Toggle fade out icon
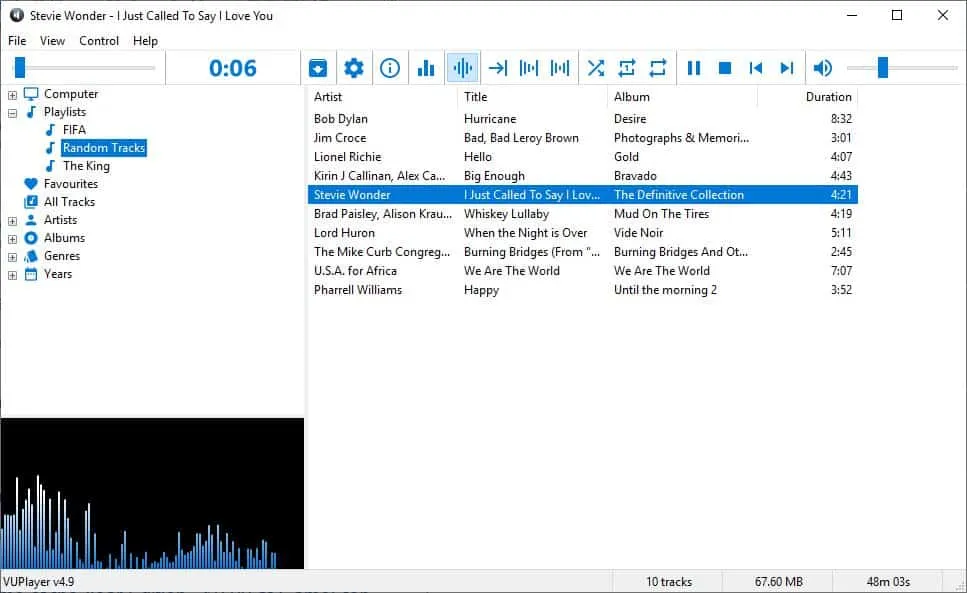 529,68
